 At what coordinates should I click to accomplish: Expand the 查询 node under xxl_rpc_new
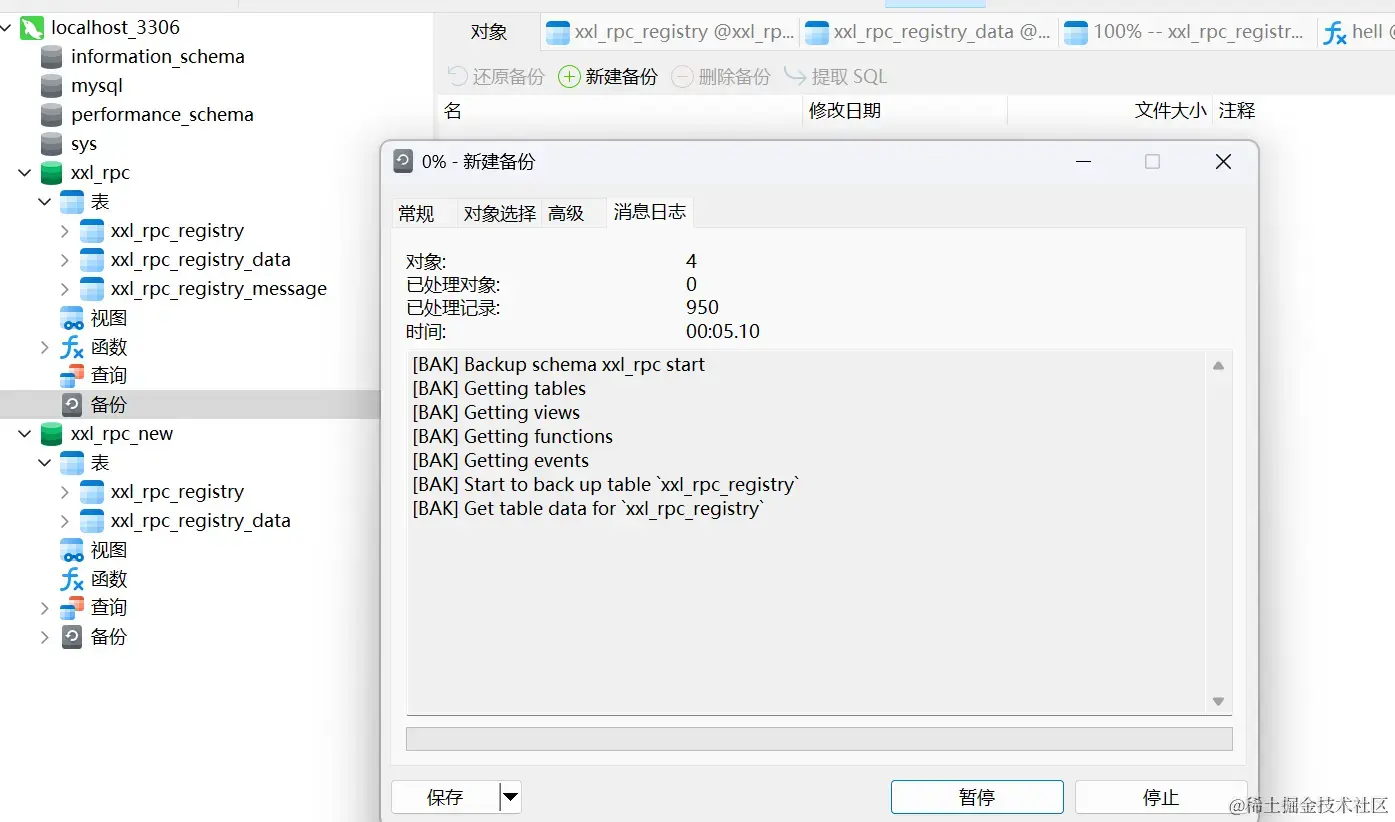point(45,608)
